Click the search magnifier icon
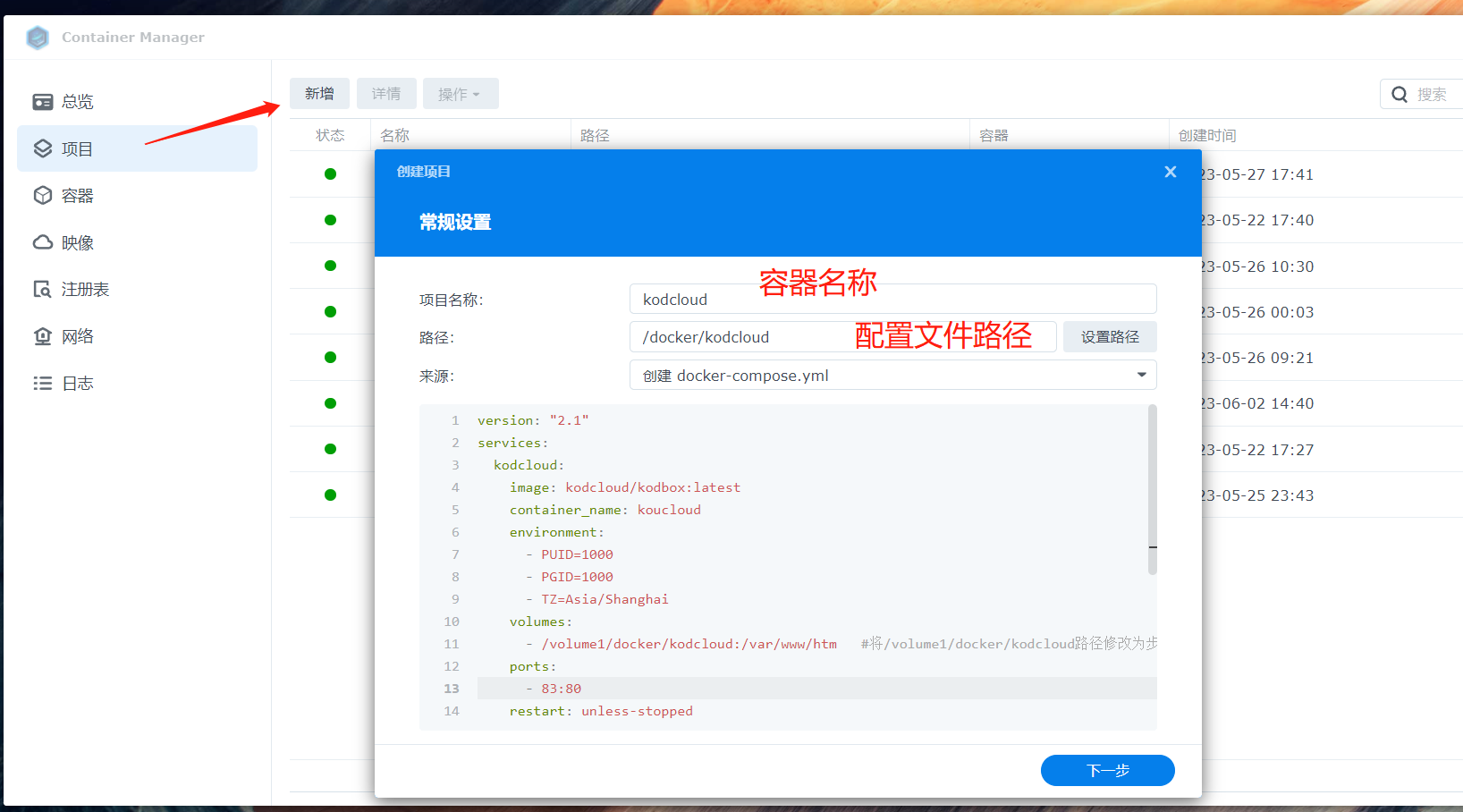Viewport: 1463px width, 812px height. [1400, 94]
